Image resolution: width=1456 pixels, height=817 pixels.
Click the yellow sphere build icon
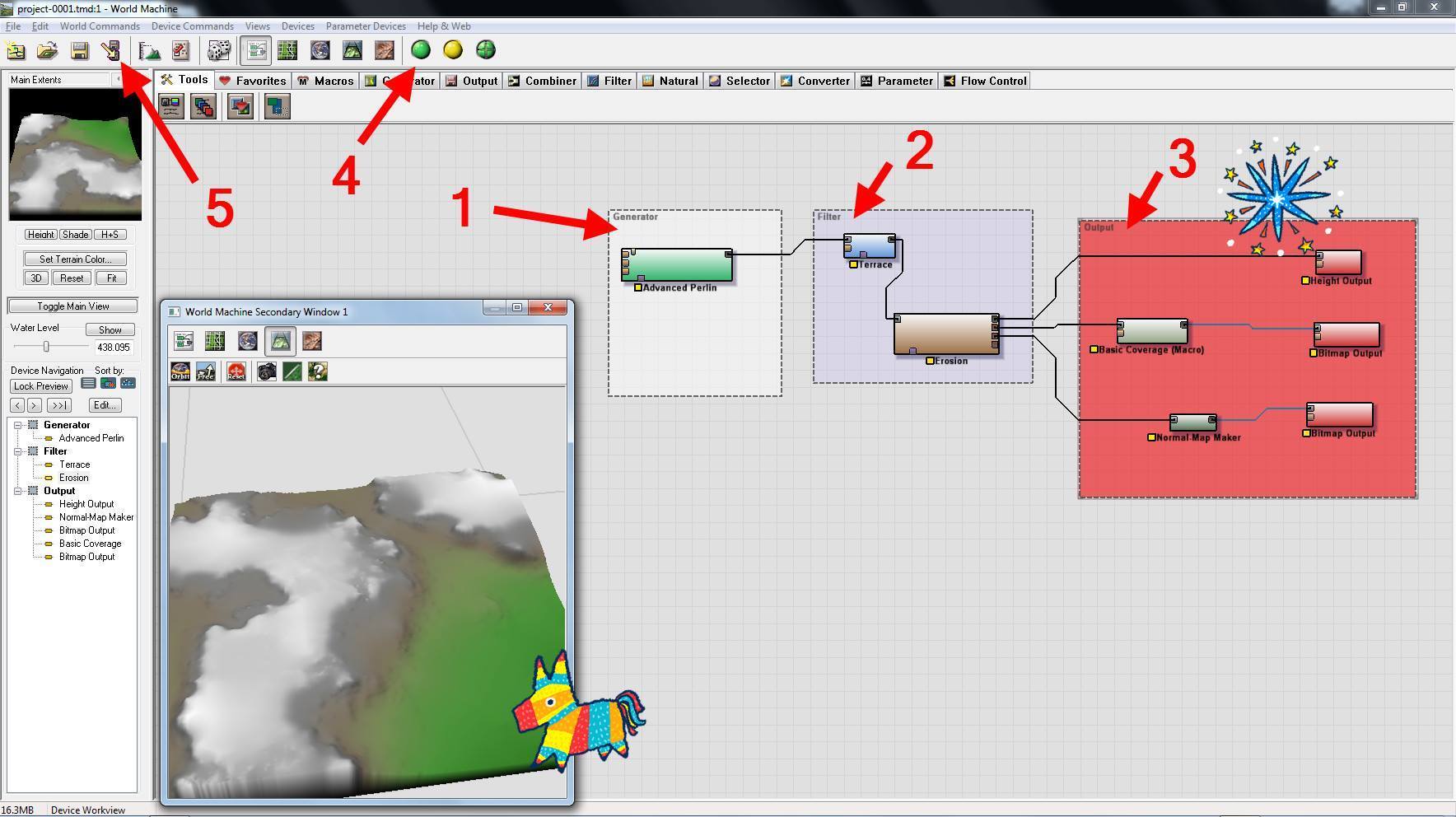(453, 50)
